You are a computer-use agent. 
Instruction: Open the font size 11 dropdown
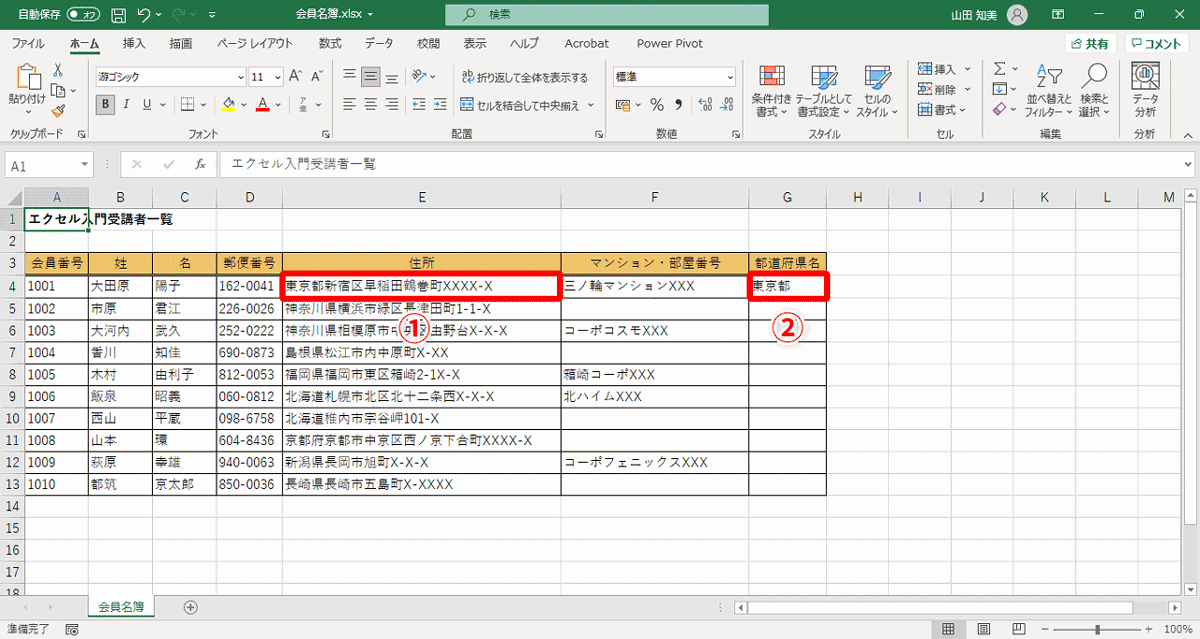tap(280, 77)
